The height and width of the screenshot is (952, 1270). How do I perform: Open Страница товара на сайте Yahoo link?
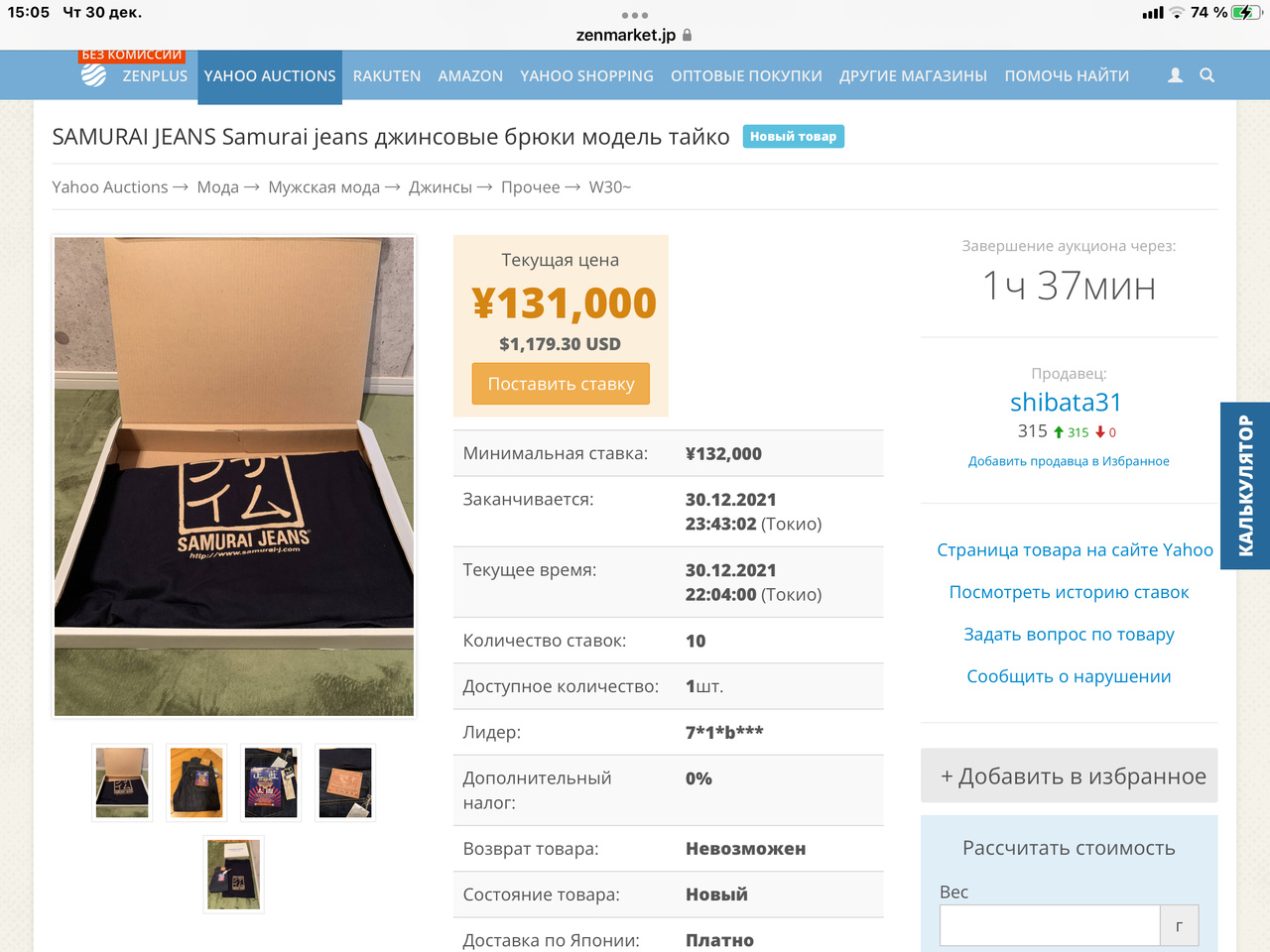point(1075,550)
